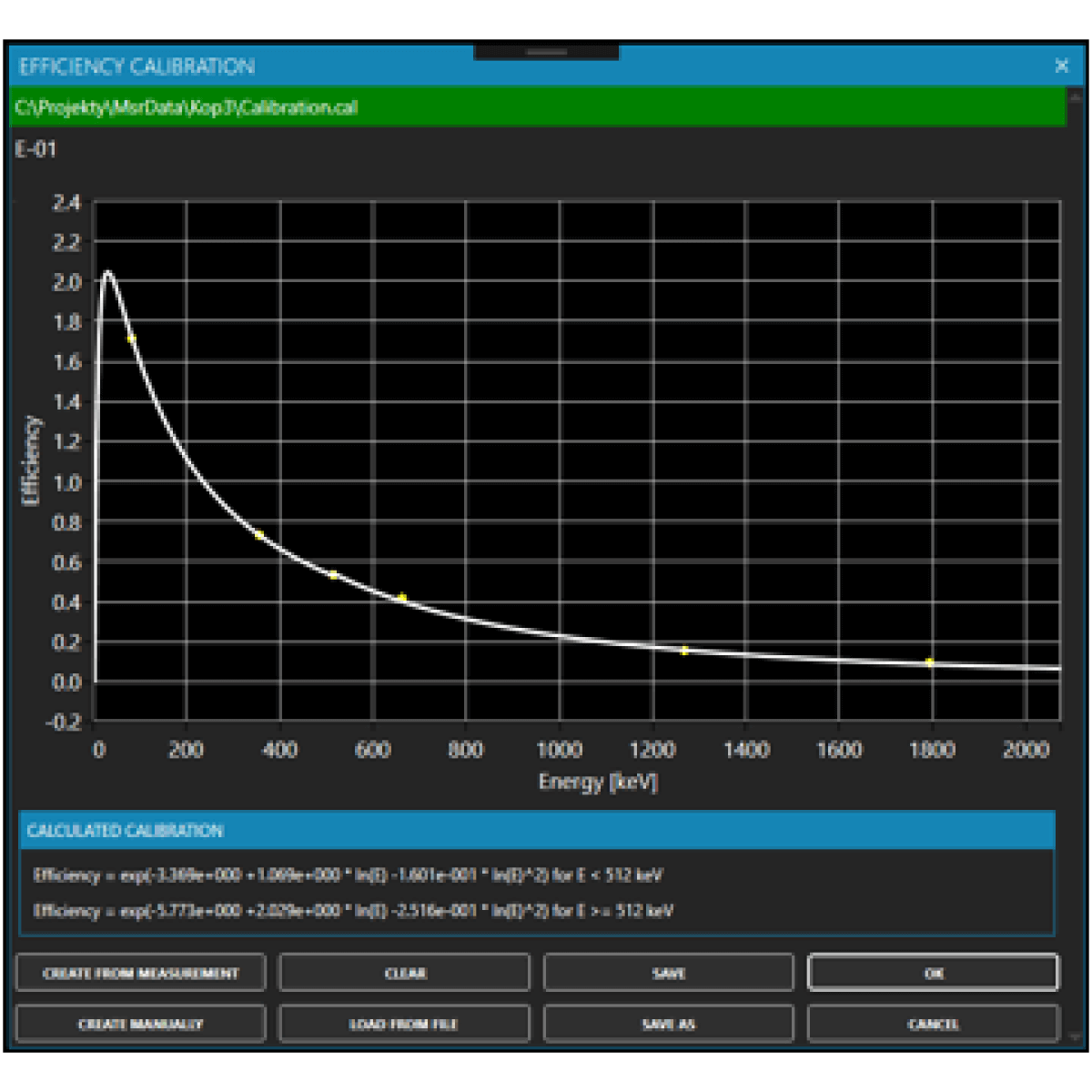Save the efficiency calibration

(668, 973)
